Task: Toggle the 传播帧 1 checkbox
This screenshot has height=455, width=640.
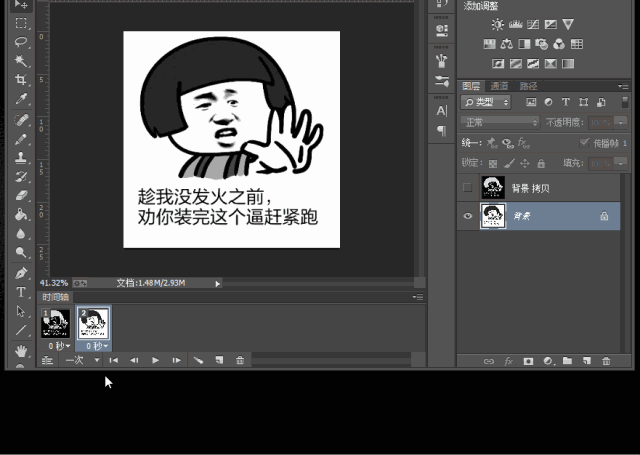Action: [x=584, y=142]
